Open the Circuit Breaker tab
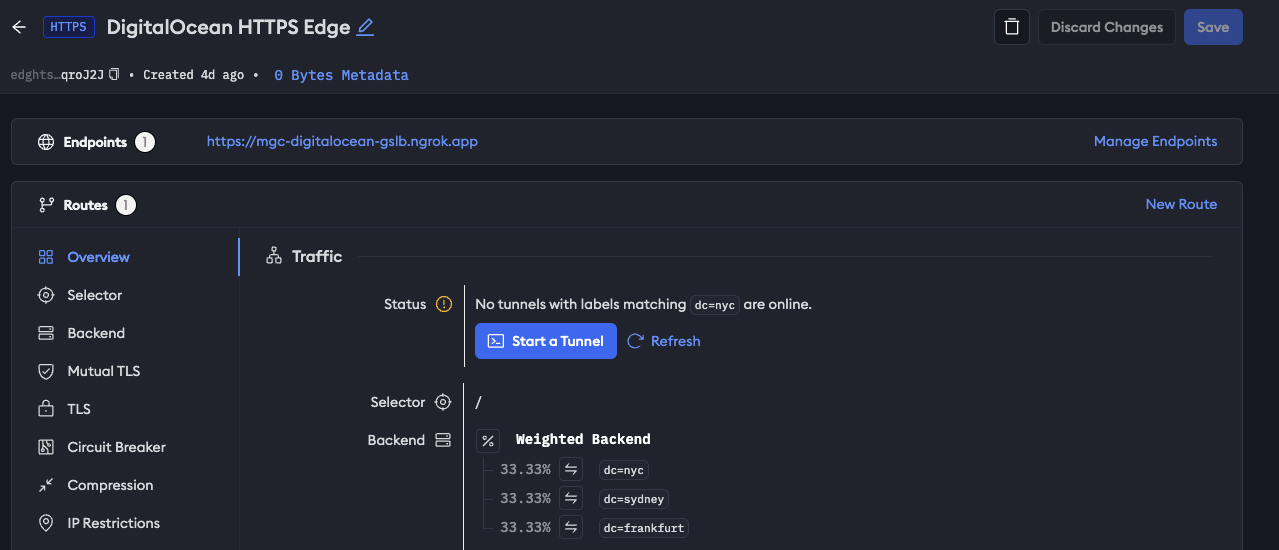 pos(116,447)
